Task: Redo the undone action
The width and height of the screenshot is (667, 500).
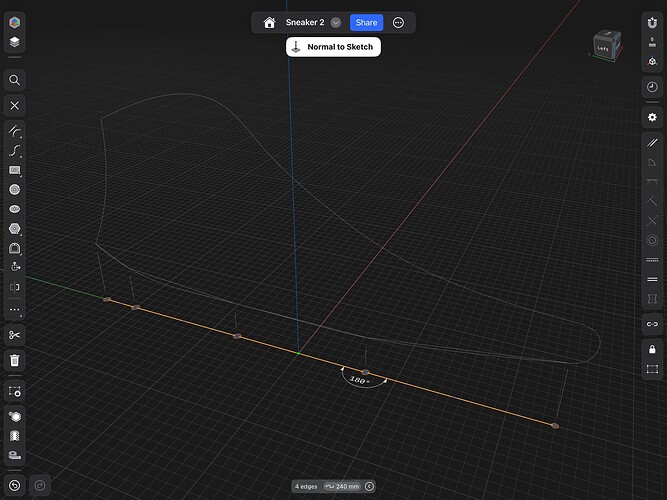Action: point(40,486)
